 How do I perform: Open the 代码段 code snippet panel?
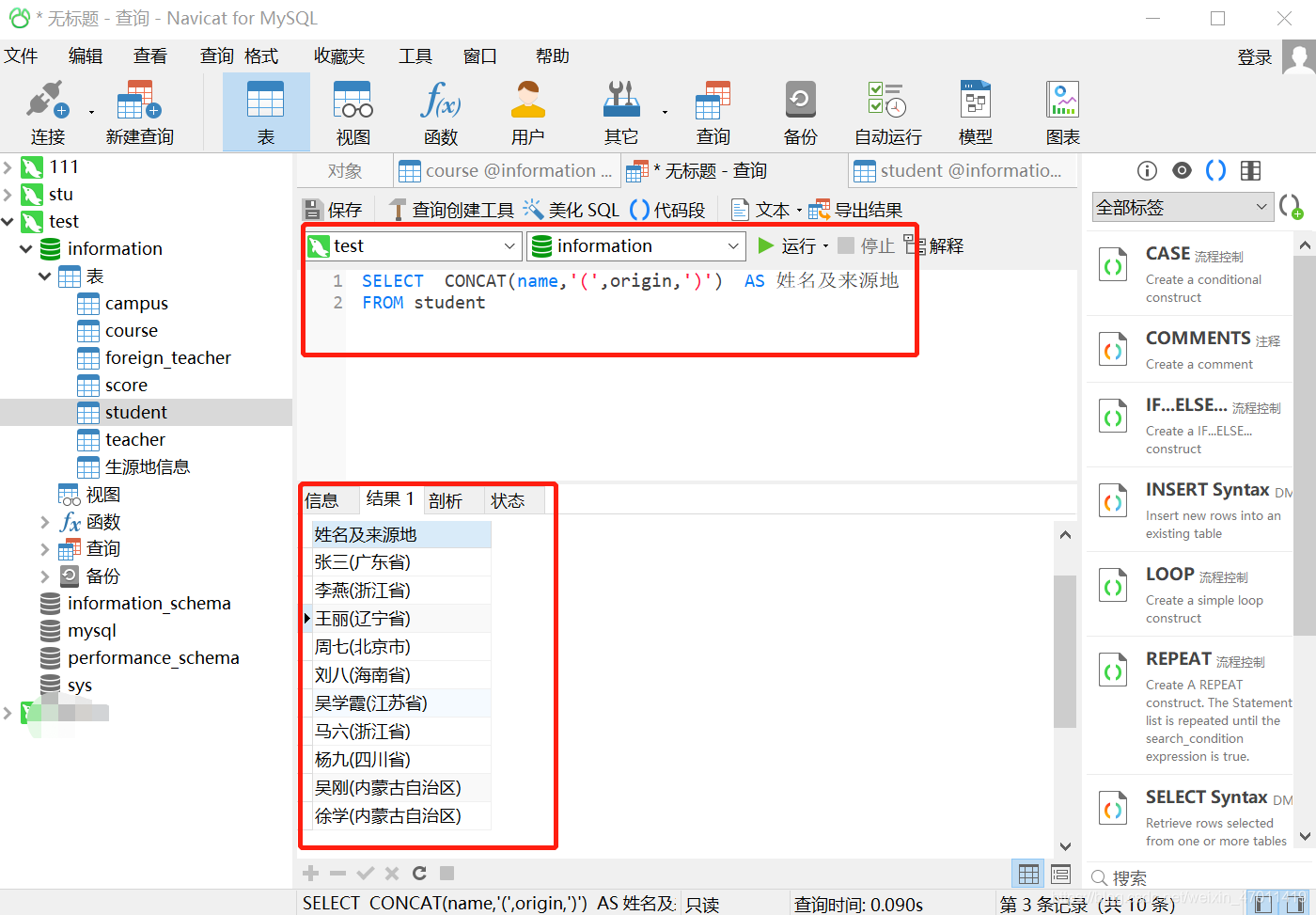(x=667, y=210)
